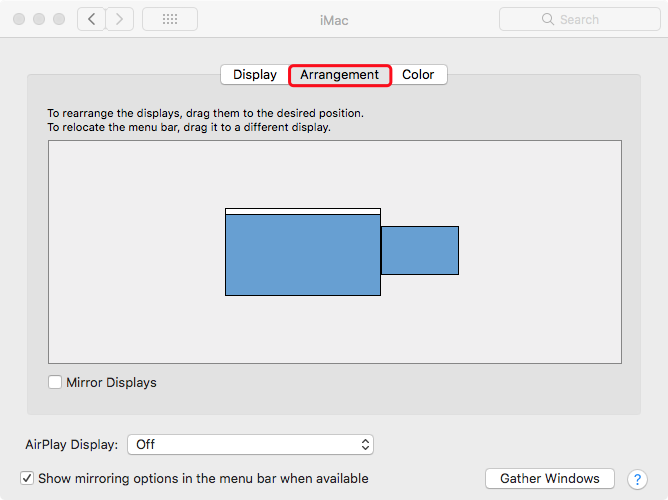Click the 'Mirror Displays' label text
The width and height of the screenshot is (668, 500).
tap(112, 382)
